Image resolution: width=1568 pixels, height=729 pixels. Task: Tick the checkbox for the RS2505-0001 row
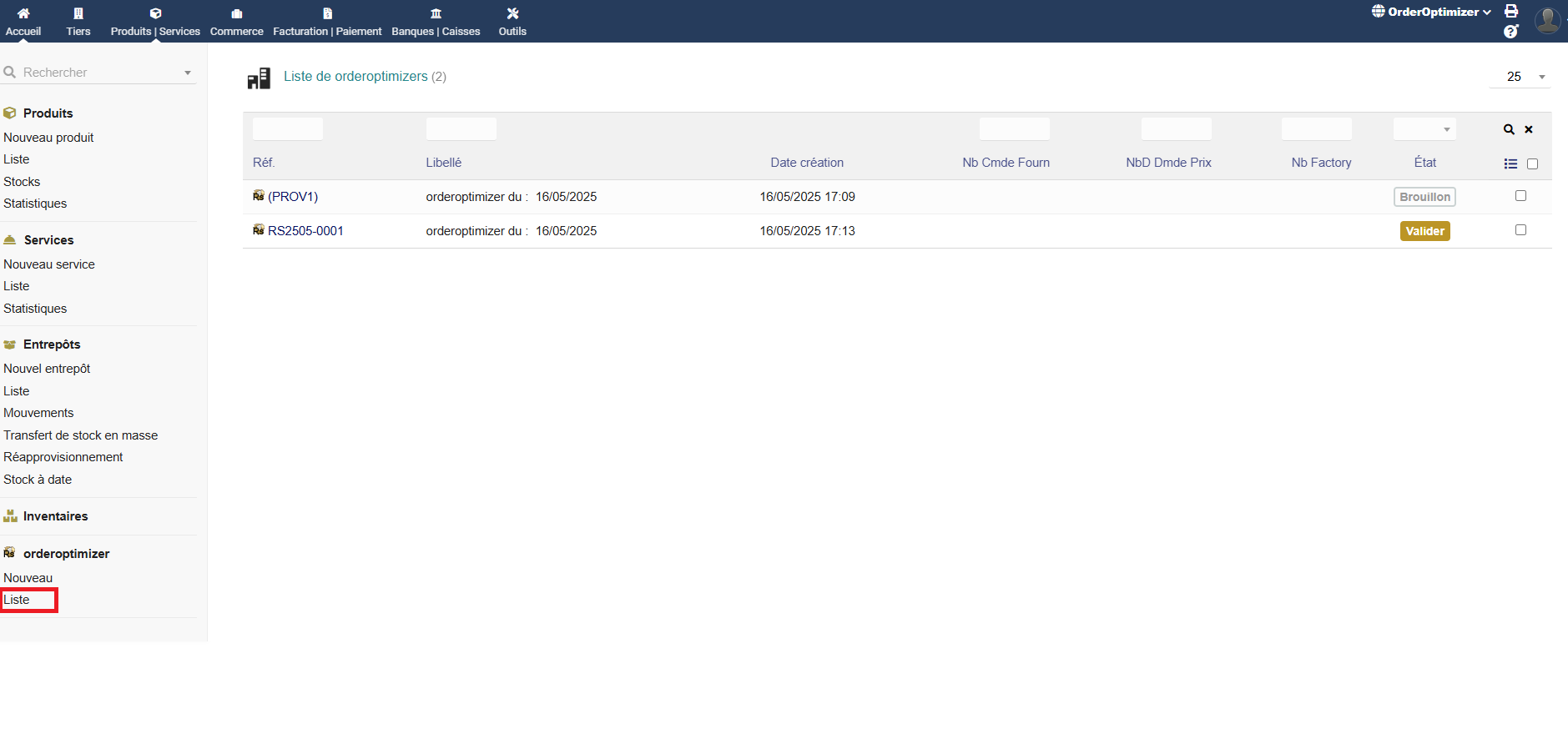pos(1520,230)
